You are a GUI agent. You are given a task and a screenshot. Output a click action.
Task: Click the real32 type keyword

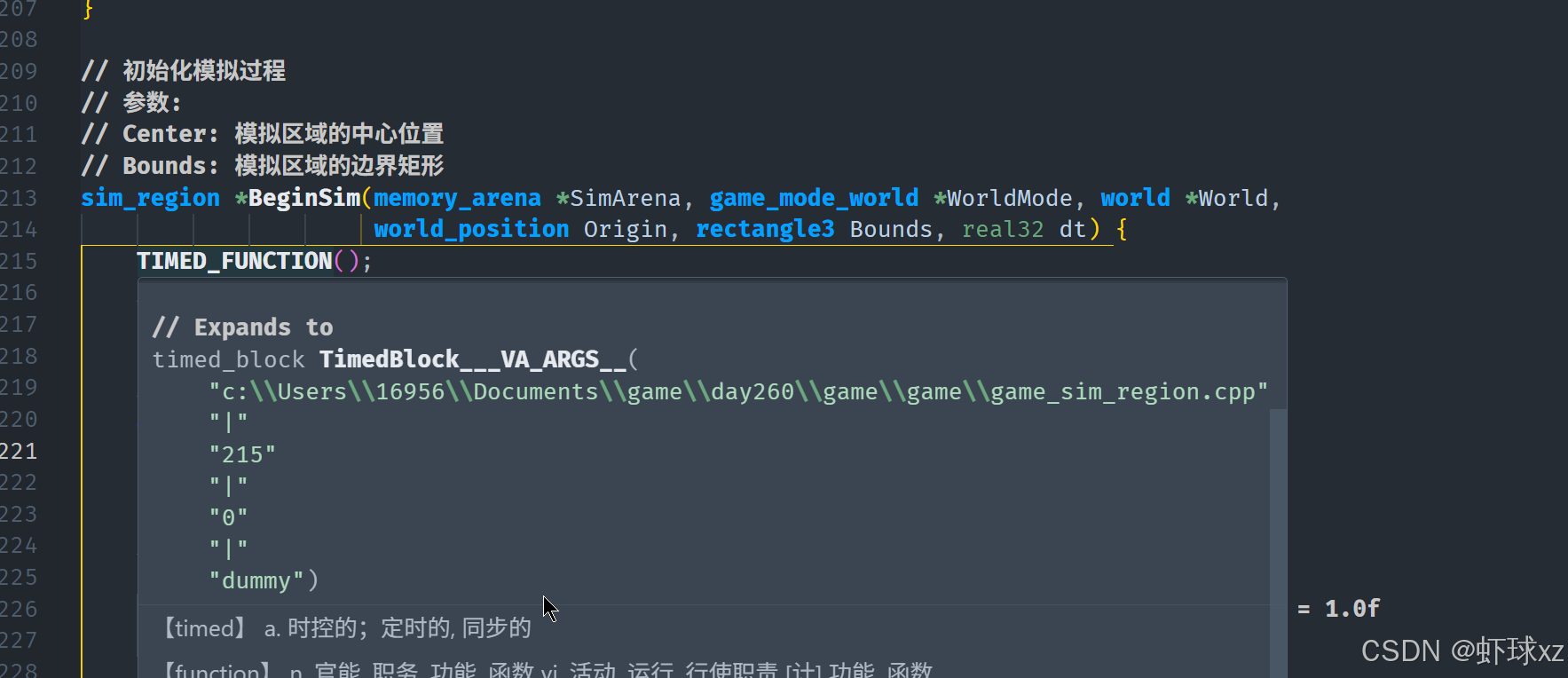point(1003,229)
